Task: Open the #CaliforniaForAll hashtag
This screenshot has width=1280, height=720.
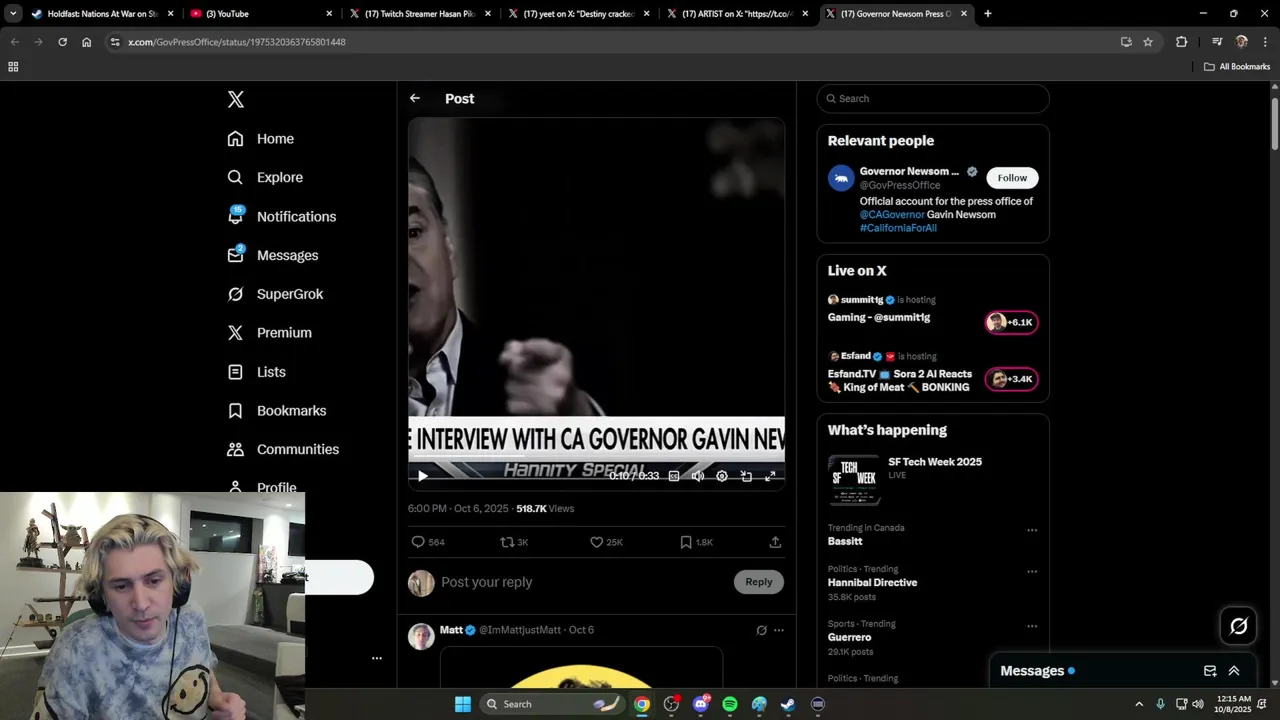Action: coord(898,228)
